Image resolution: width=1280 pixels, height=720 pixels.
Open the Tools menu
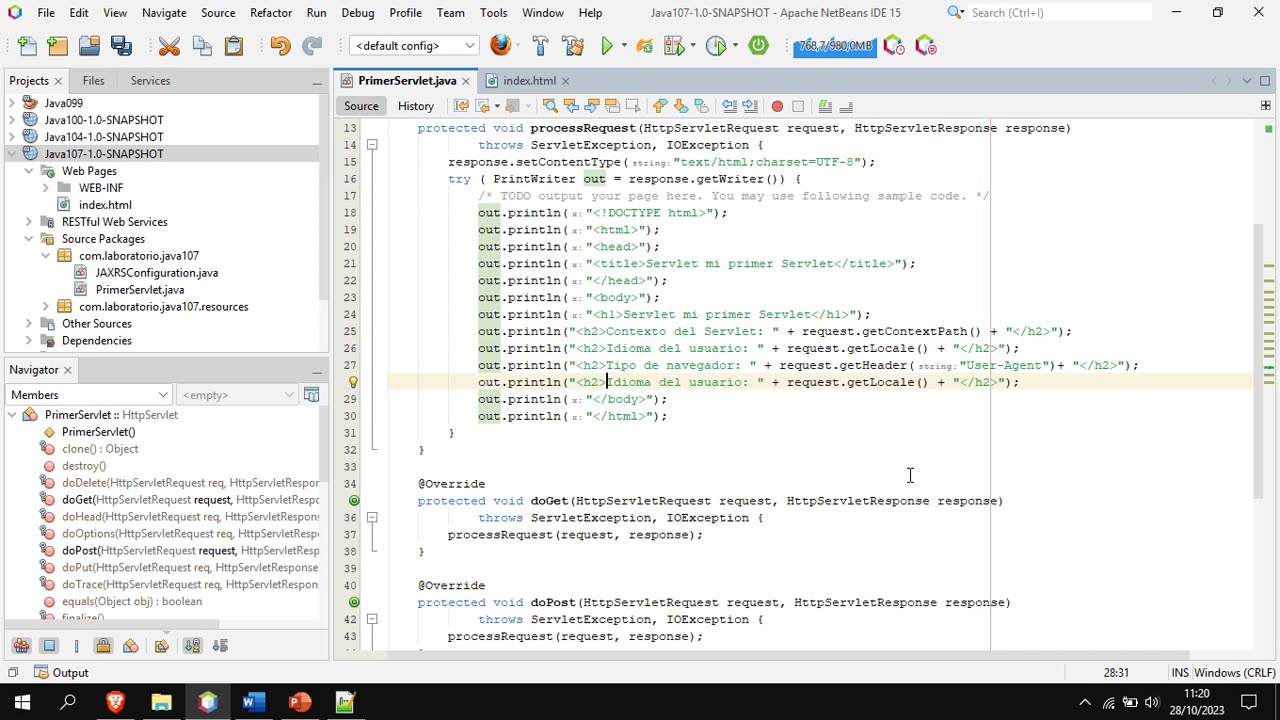(x=493, y=13)
